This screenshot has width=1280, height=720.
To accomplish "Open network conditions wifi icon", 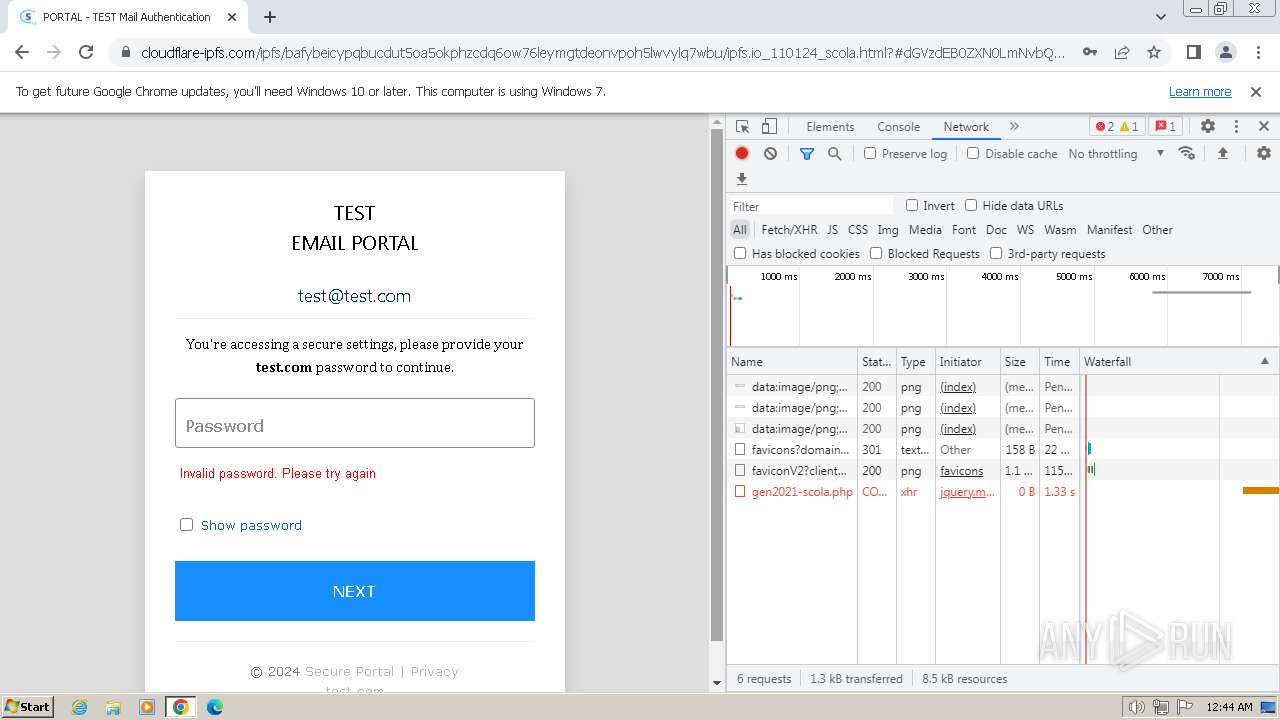I will (x=1187, y=153).
